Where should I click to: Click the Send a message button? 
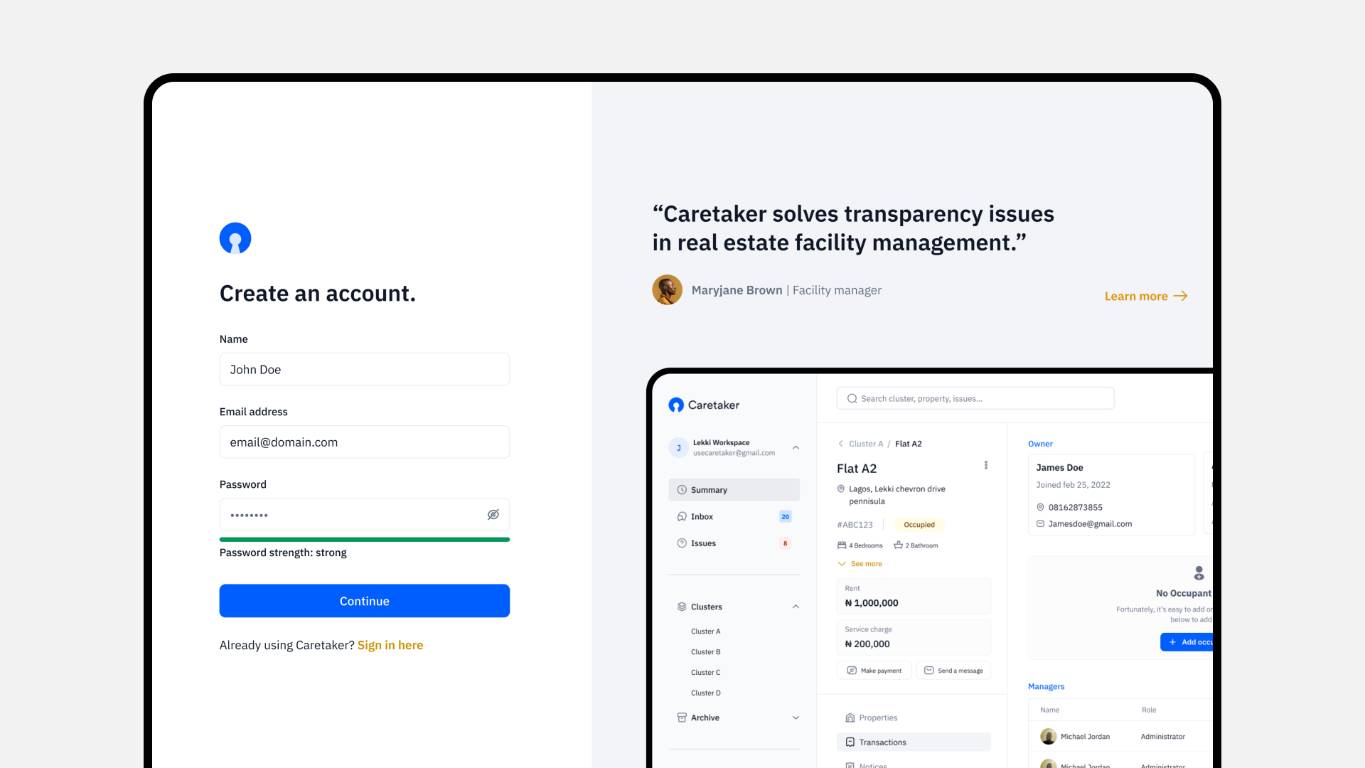pos(954,671)
